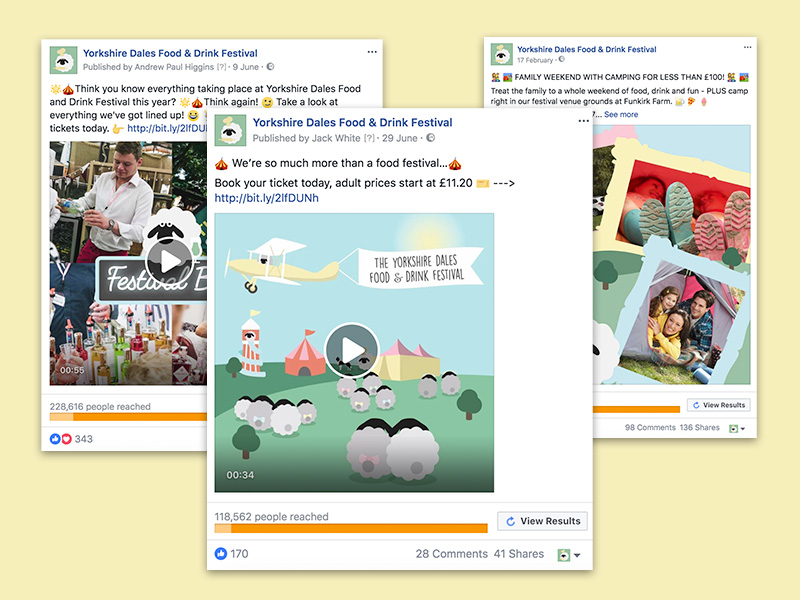The image size is (800, 600).
Task: Click the 343 reactions count
Action: [84, 439]
